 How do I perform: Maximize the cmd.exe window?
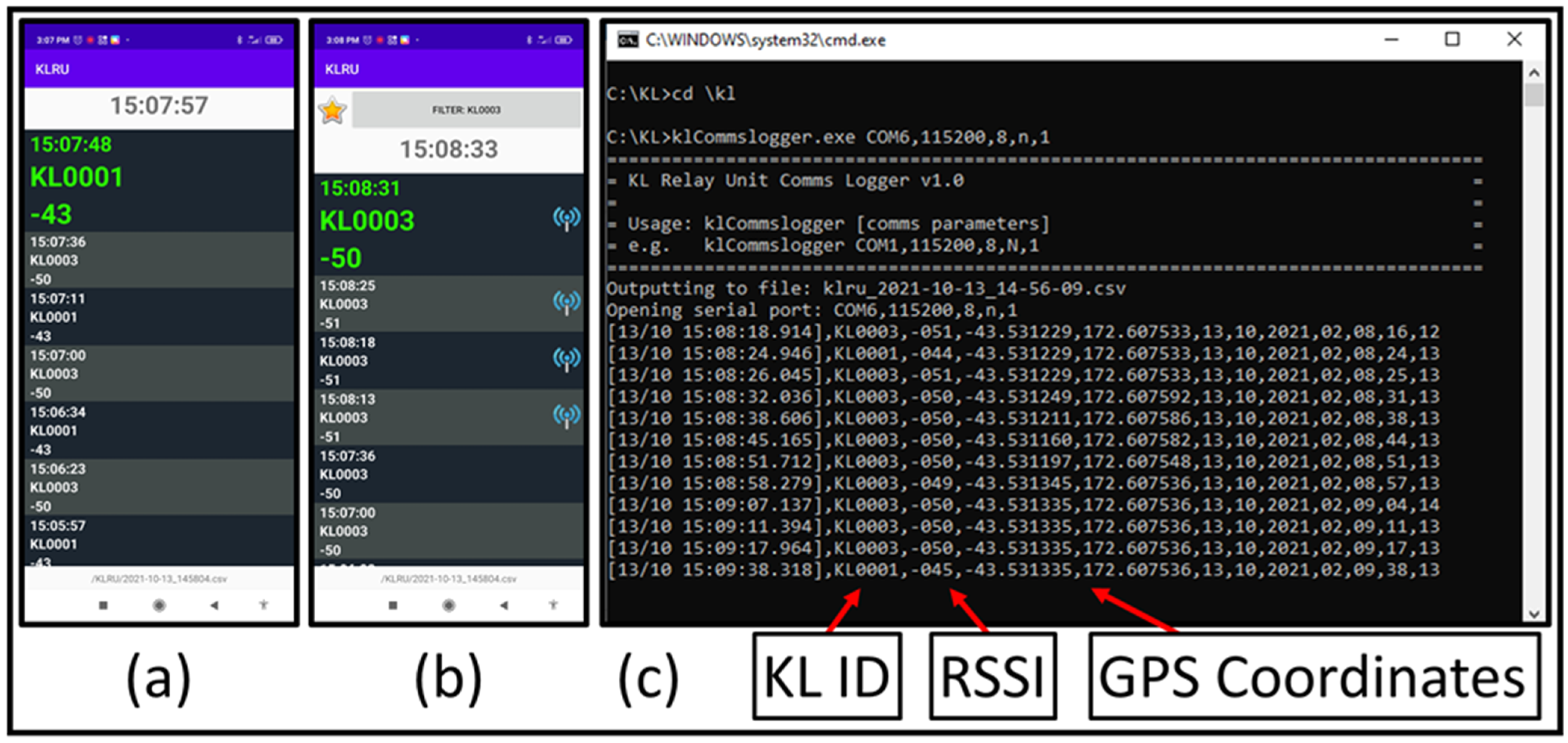point(1452,40)
